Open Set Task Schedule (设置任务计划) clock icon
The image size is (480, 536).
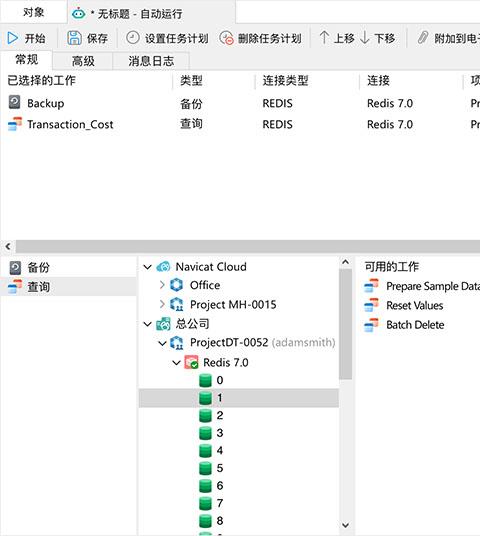133,38
